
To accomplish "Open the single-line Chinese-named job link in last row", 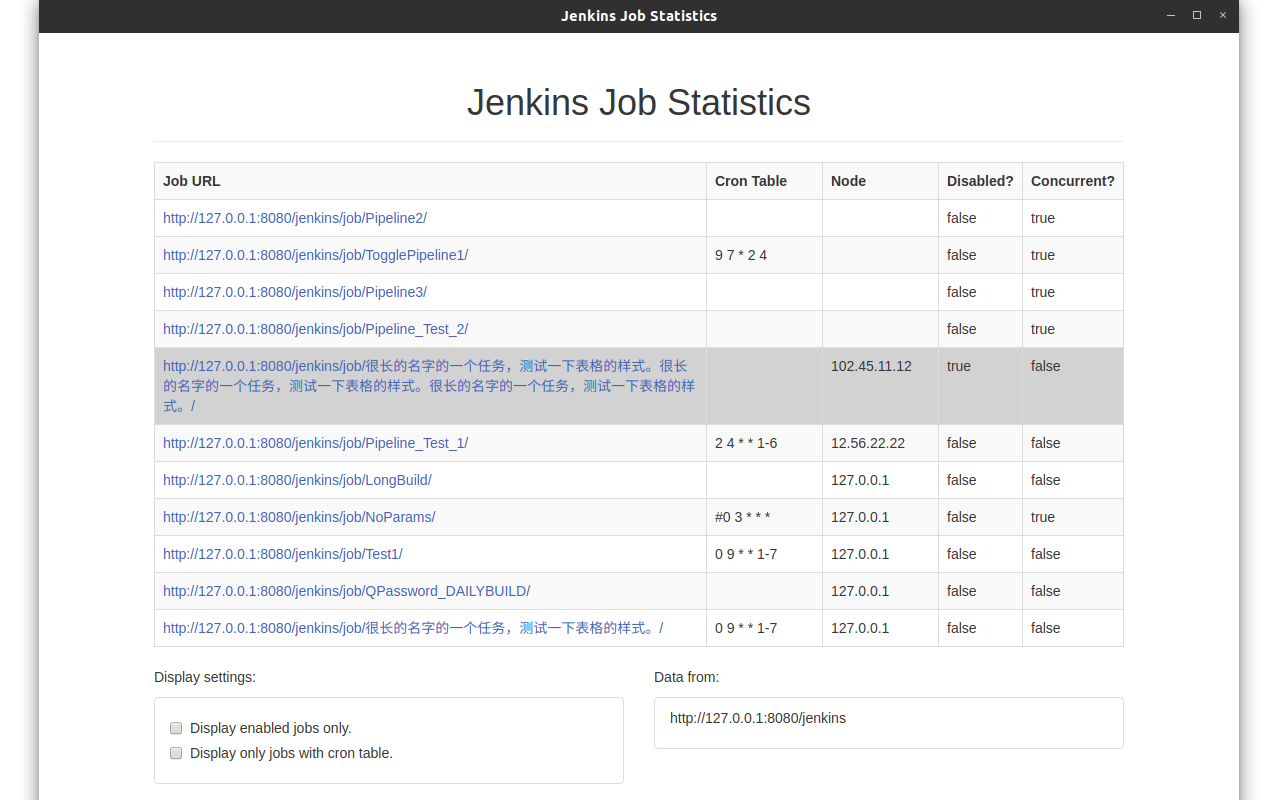I will tap(413, 628).
